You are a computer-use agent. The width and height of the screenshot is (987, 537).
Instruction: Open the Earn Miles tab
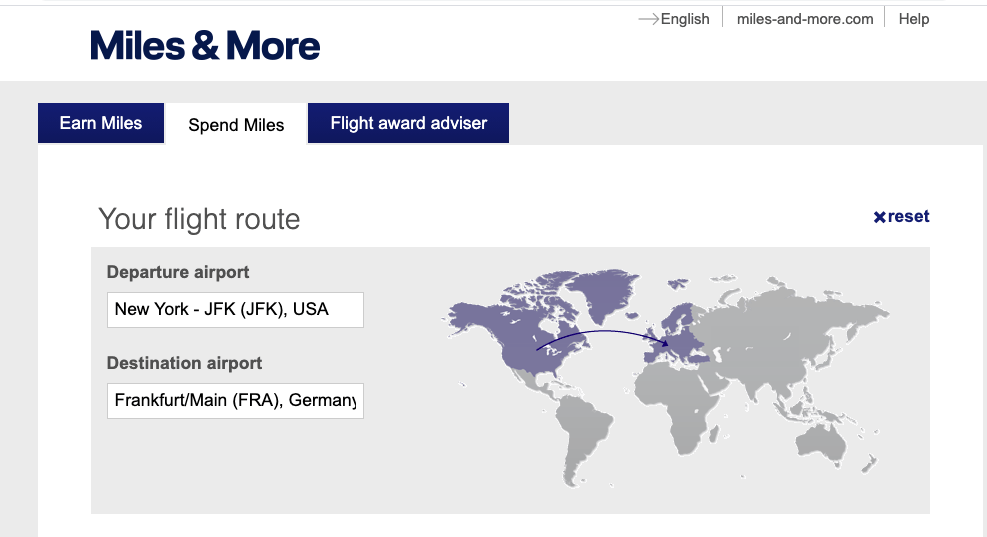coord(101,123)
